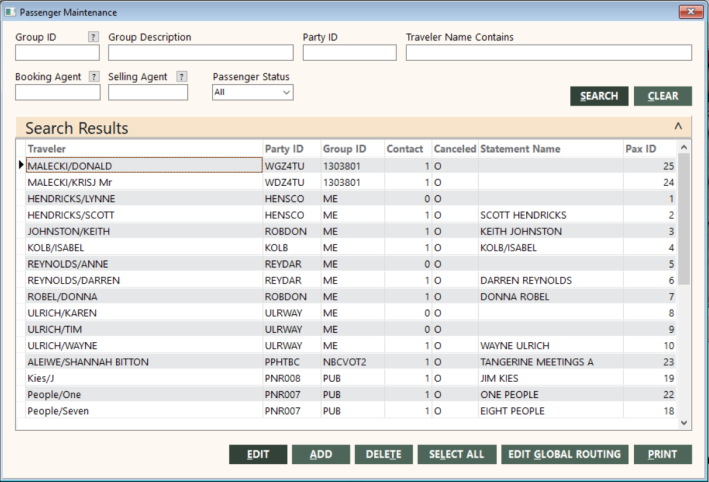Viewport: 709px width, 482px height.
Task: Click the CLEAR button
Action: click(x=663, y=96)
